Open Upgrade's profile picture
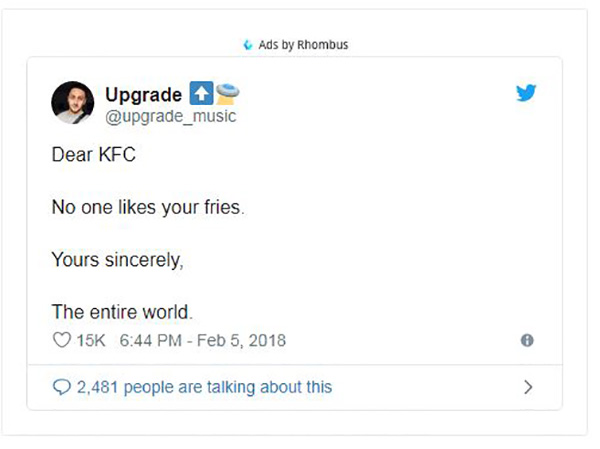Viewport: 600px width, 449px height. point(73,103)
